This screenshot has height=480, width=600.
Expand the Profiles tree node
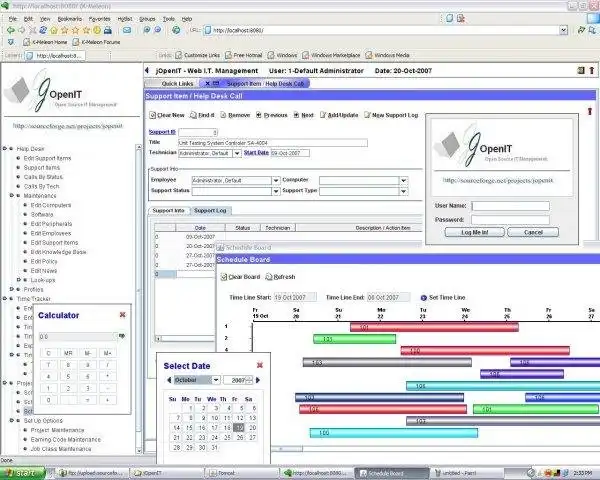click(11, 289)
